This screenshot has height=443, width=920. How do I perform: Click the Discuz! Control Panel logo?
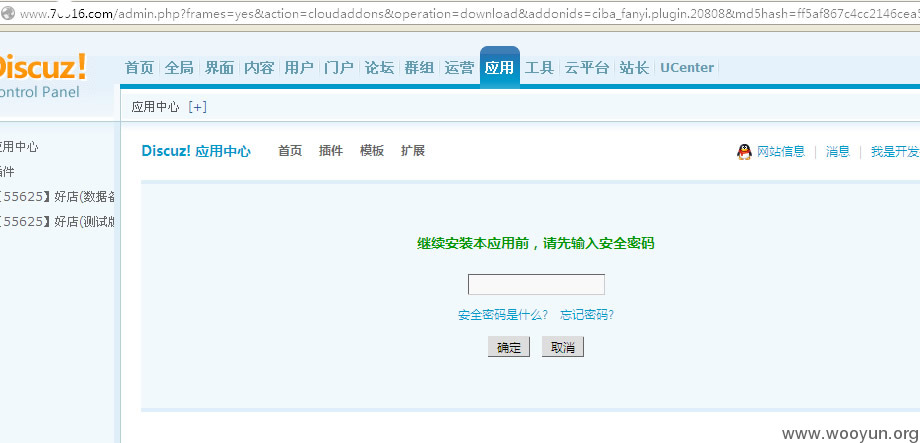42,77
